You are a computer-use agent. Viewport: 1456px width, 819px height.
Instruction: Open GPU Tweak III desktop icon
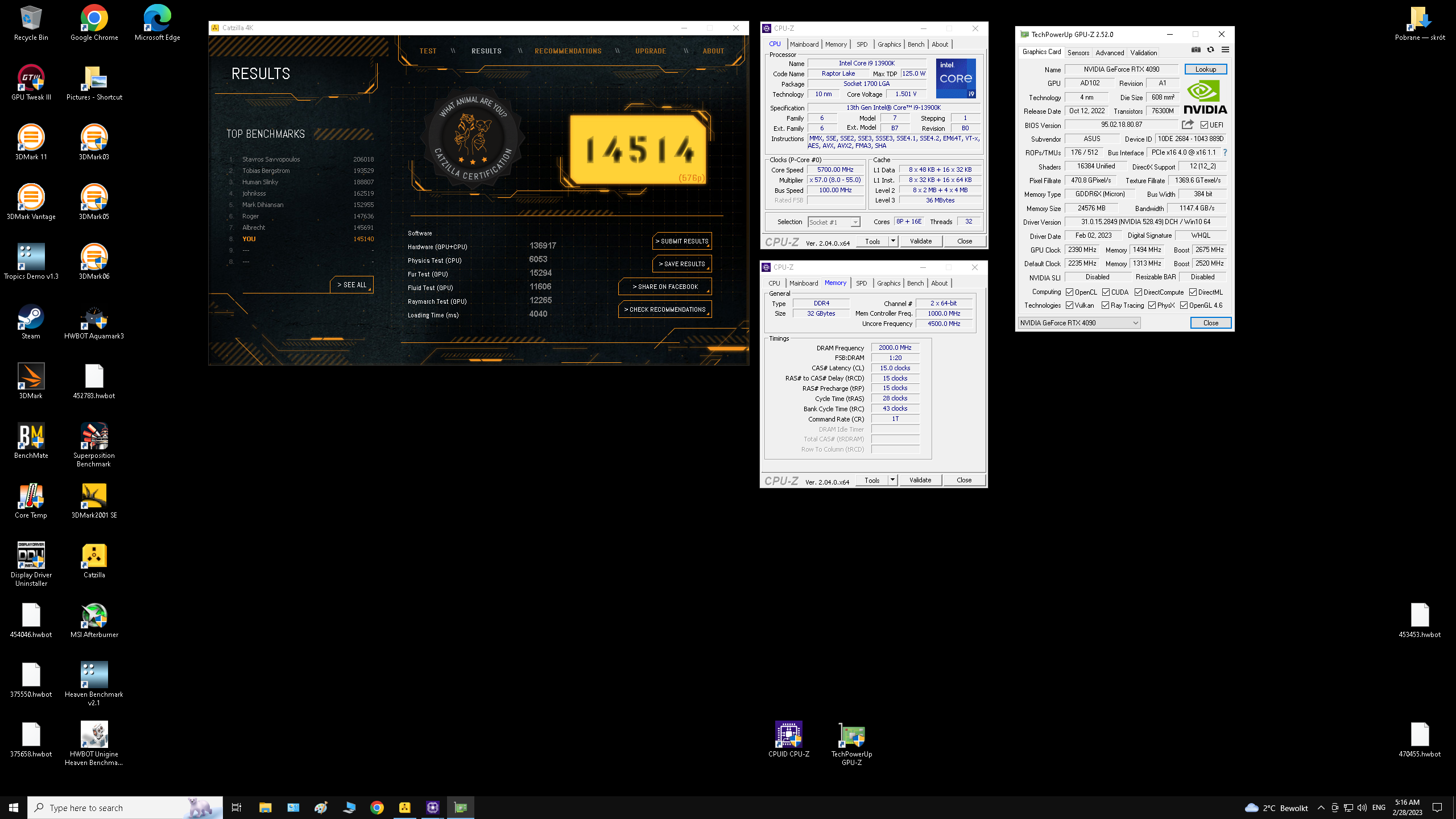tap(31, 83)
